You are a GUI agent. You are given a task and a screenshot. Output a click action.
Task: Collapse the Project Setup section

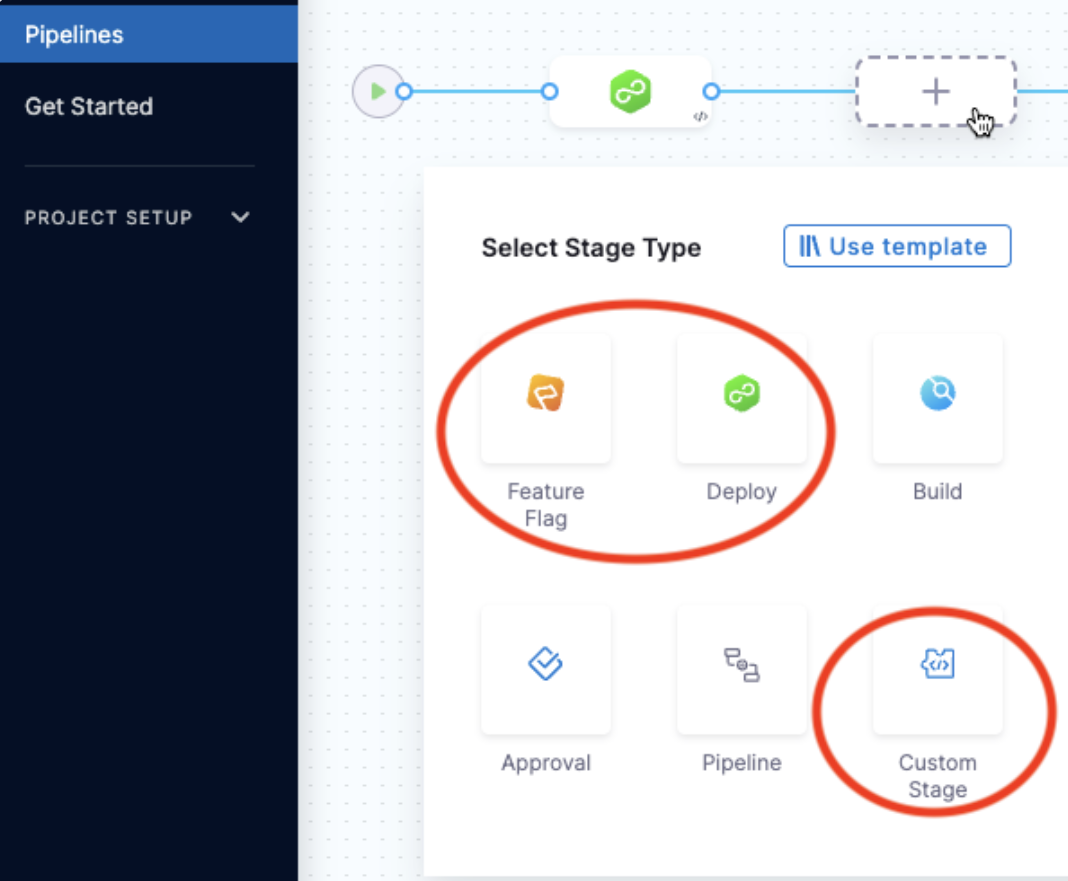pos(239,217)
